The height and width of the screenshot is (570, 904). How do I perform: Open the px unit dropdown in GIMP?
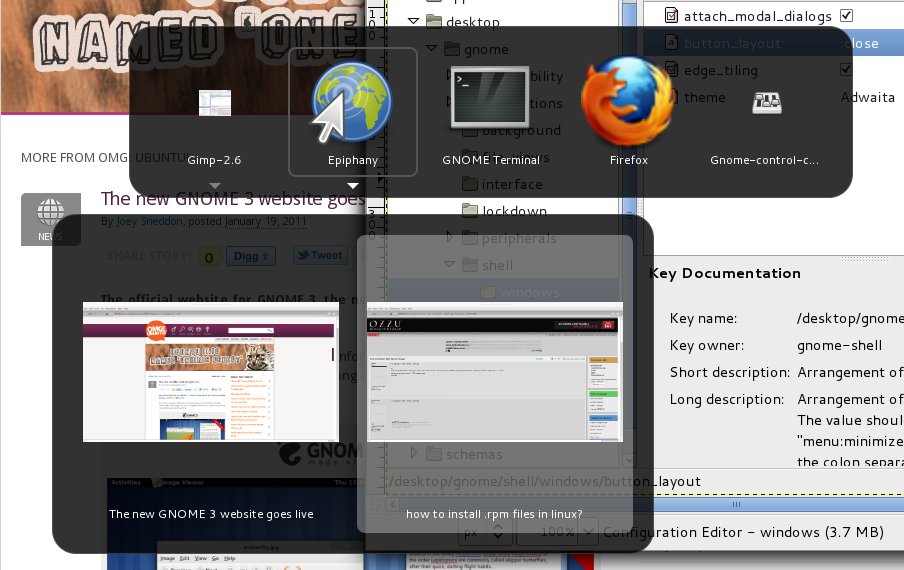(484, 532)
